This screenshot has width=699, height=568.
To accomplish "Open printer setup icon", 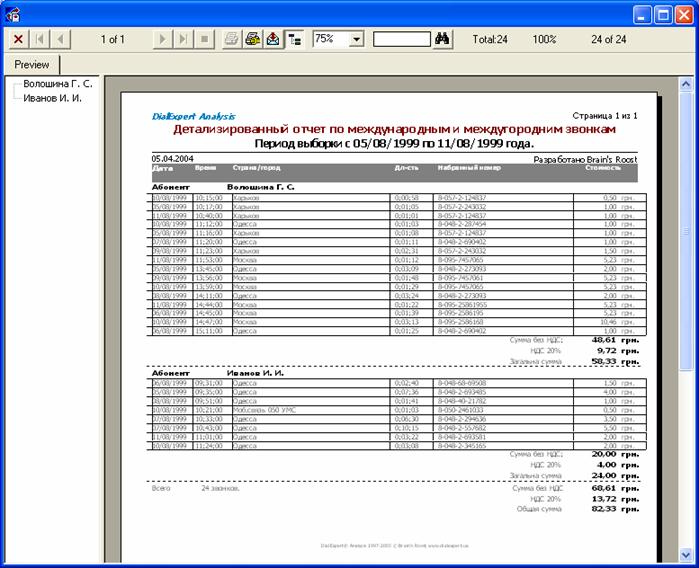I will pyautogui.click(x=253, y=39).
